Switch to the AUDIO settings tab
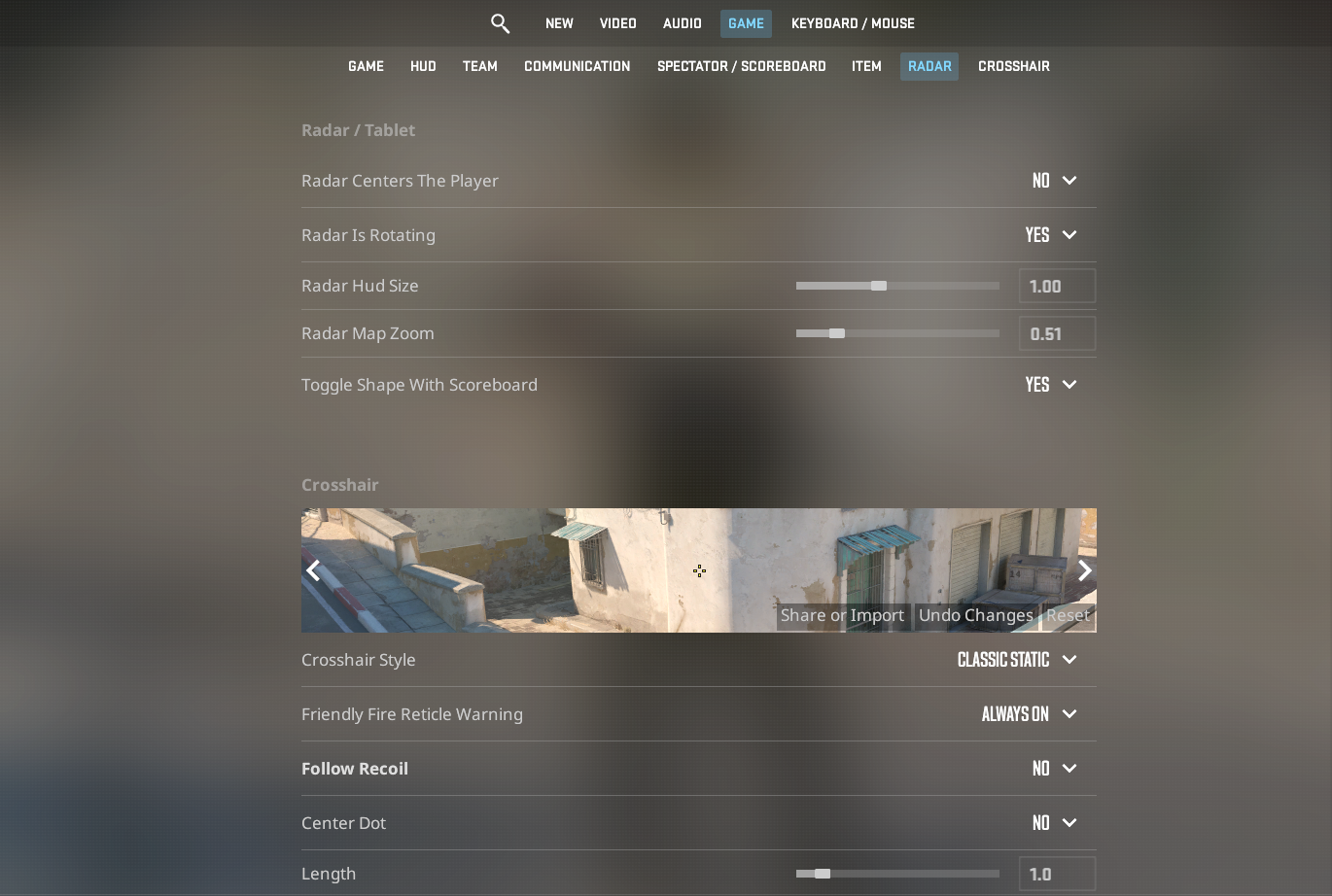This screenshot has width=1332, height=896. click(x=683, y=23)
